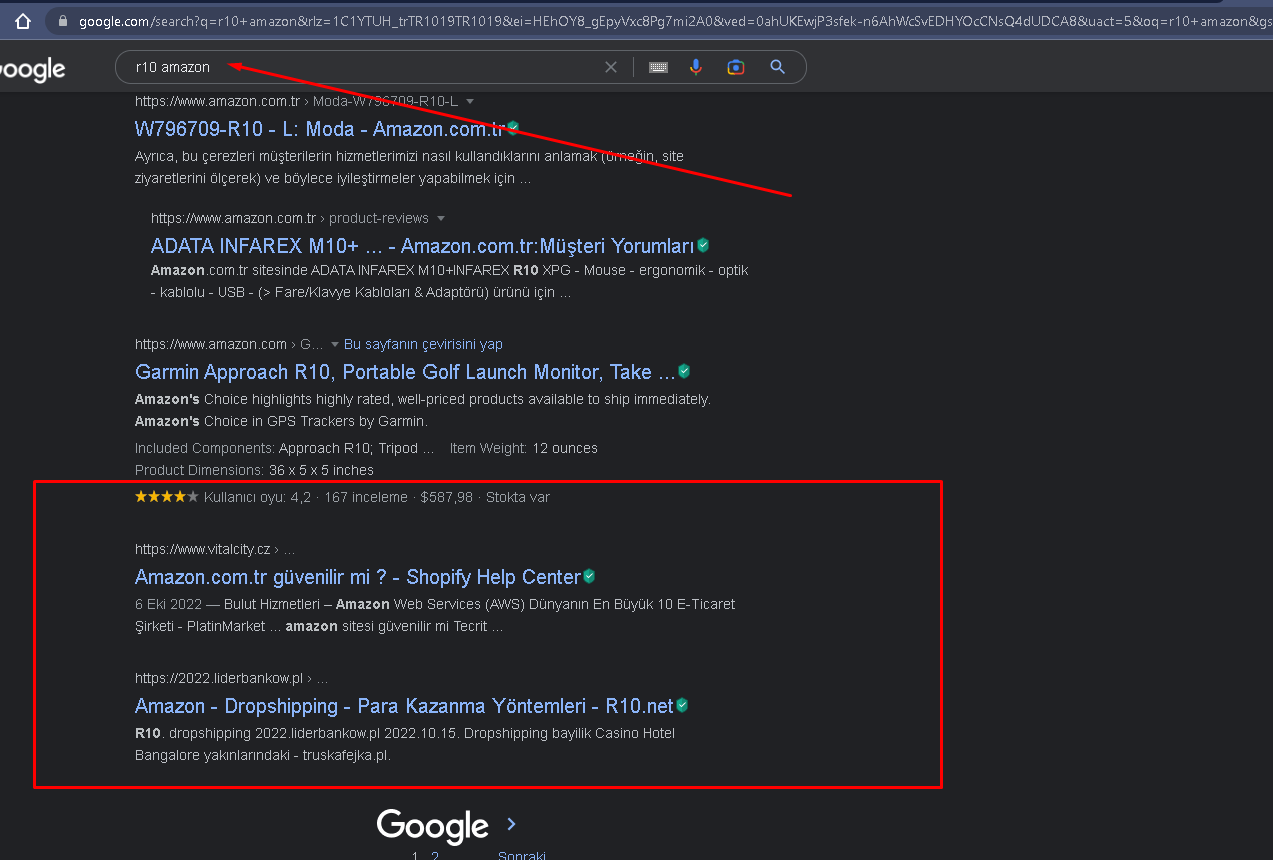Expand the arrow after www.amazon.com URL

tap(335, 344)
